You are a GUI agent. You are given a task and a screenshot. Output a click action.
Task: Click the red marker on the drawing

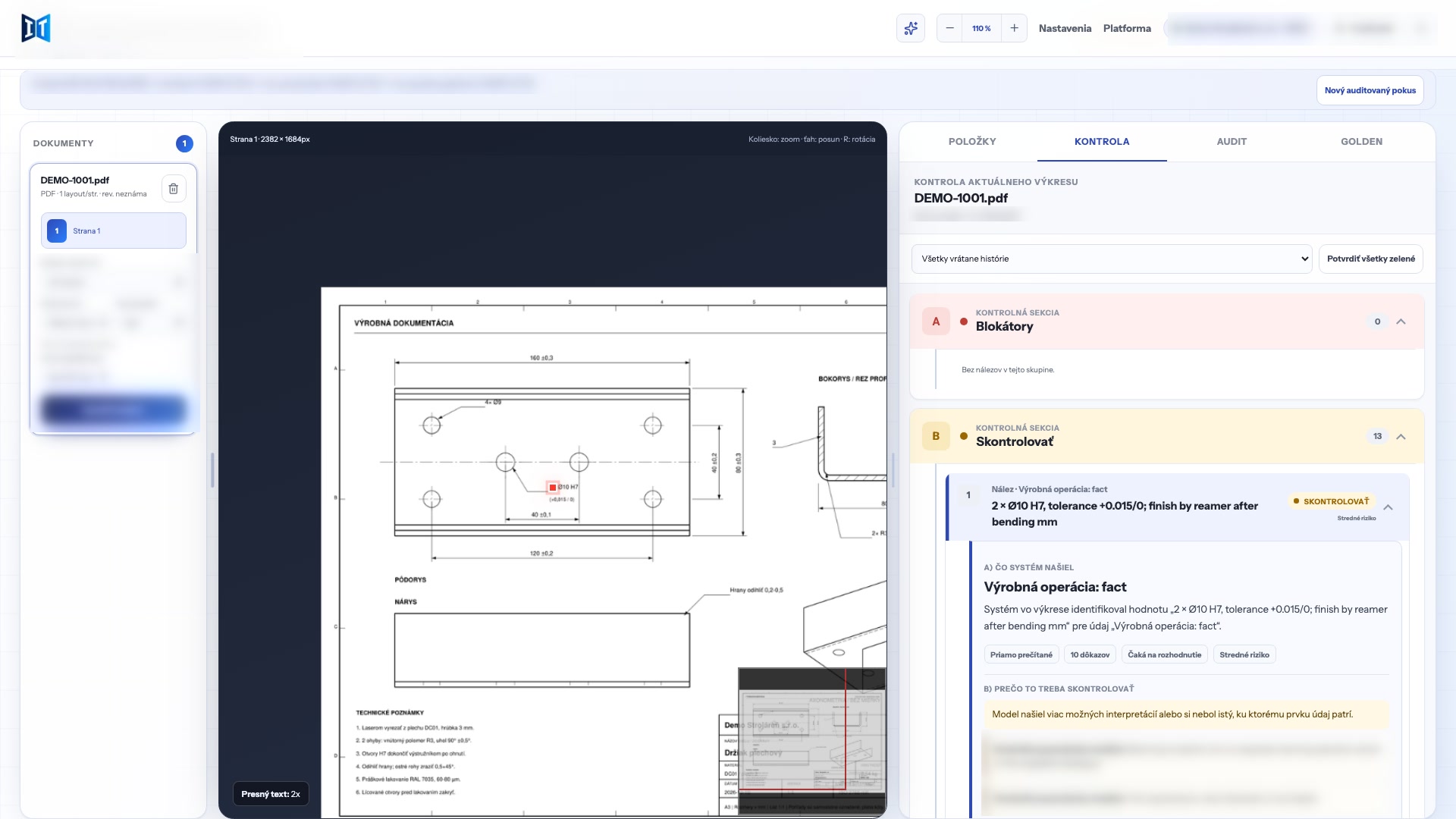pyautogui.click(x=553, y=488)
